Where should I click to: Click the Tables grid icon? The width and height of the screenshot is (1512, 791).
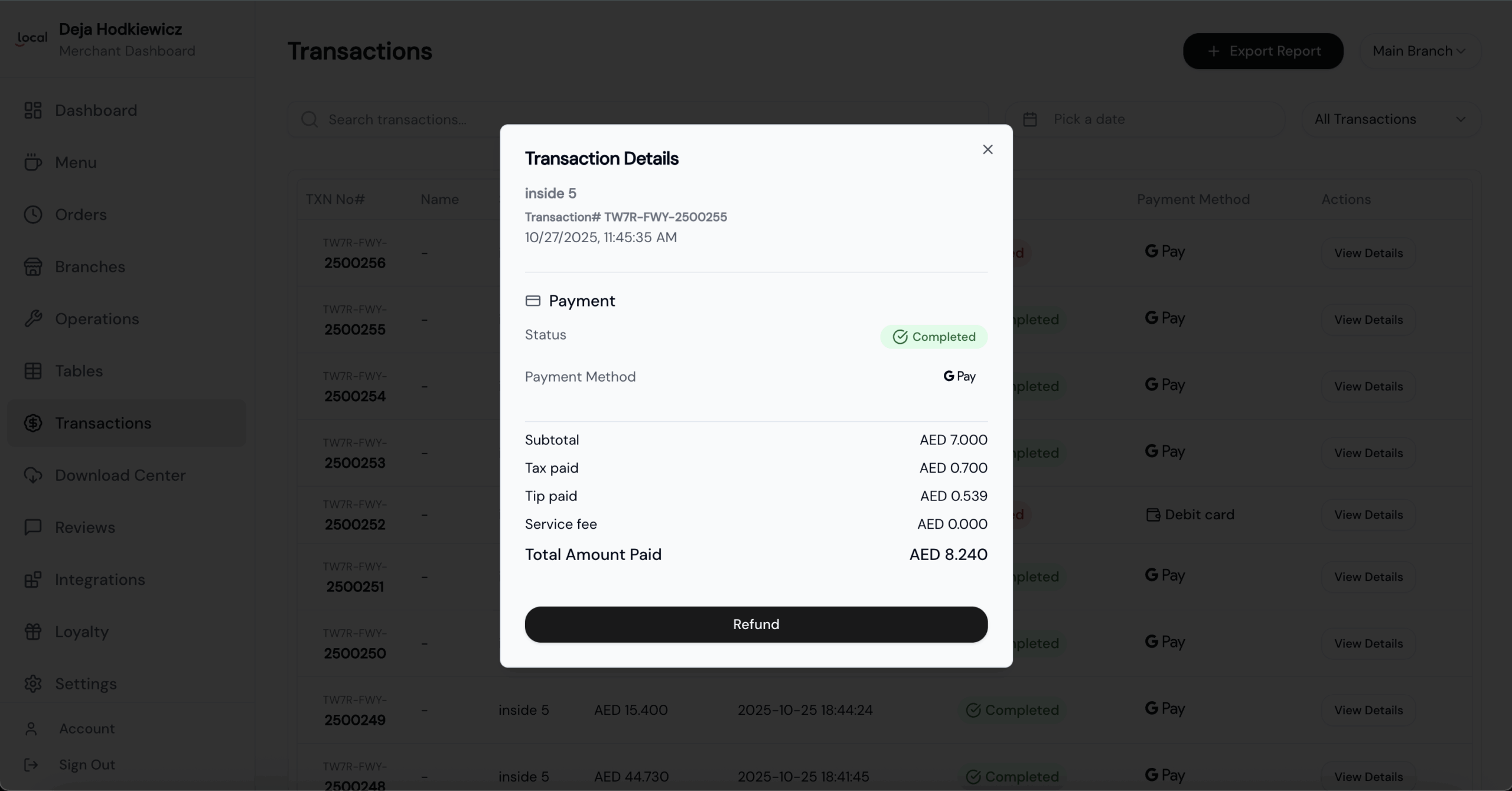point(33,371)
